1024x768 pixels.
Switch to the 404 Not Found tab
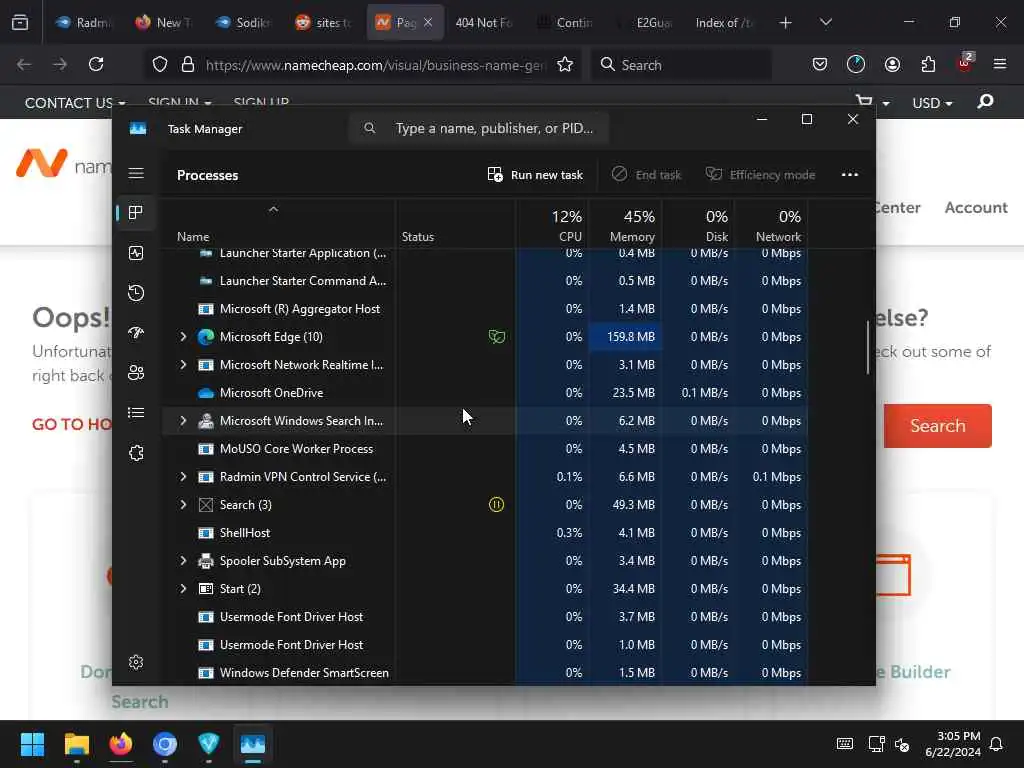pyautogui.click(x=483, y=22)
